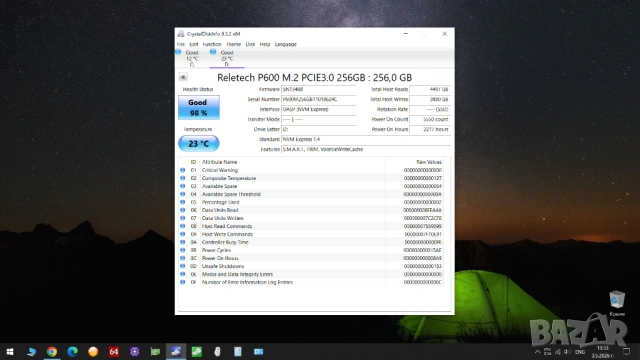This screenshot has width=640, height=360.
Task: Click the volume speaker tray icon
Action: (x=567, y=352)
